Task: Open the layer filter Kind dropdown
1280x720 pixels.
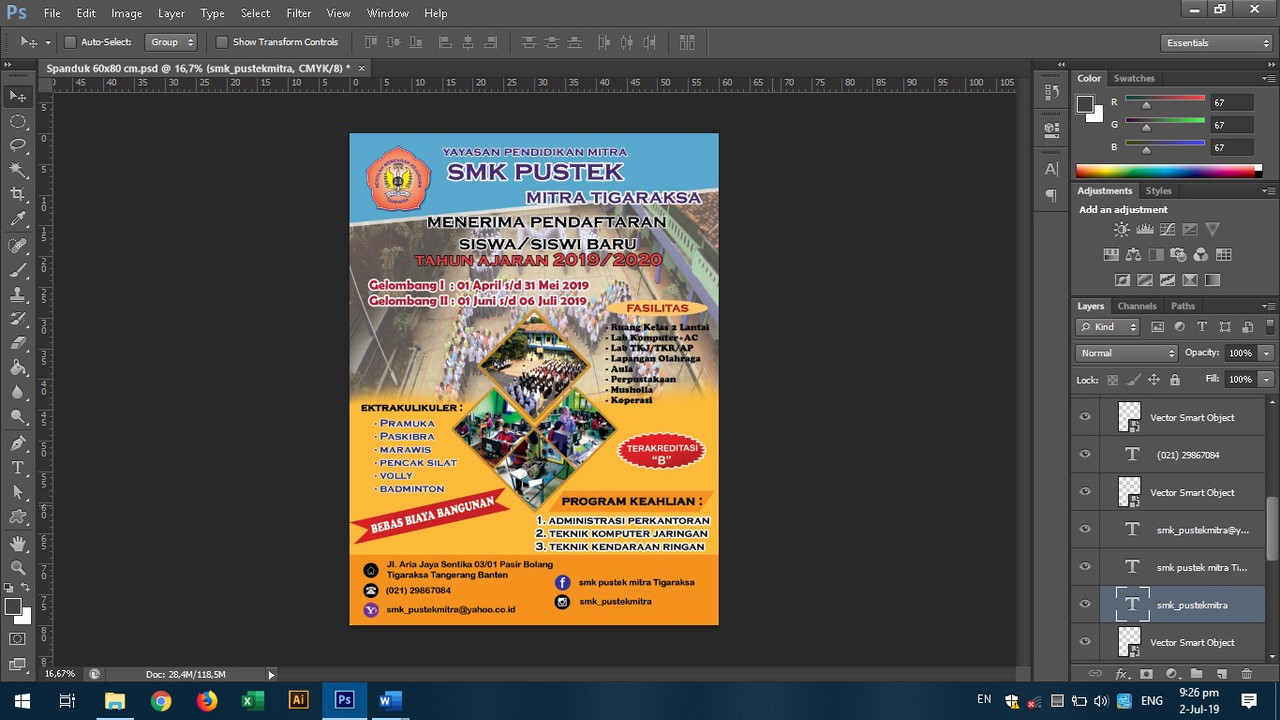Action: (1108, 327)
